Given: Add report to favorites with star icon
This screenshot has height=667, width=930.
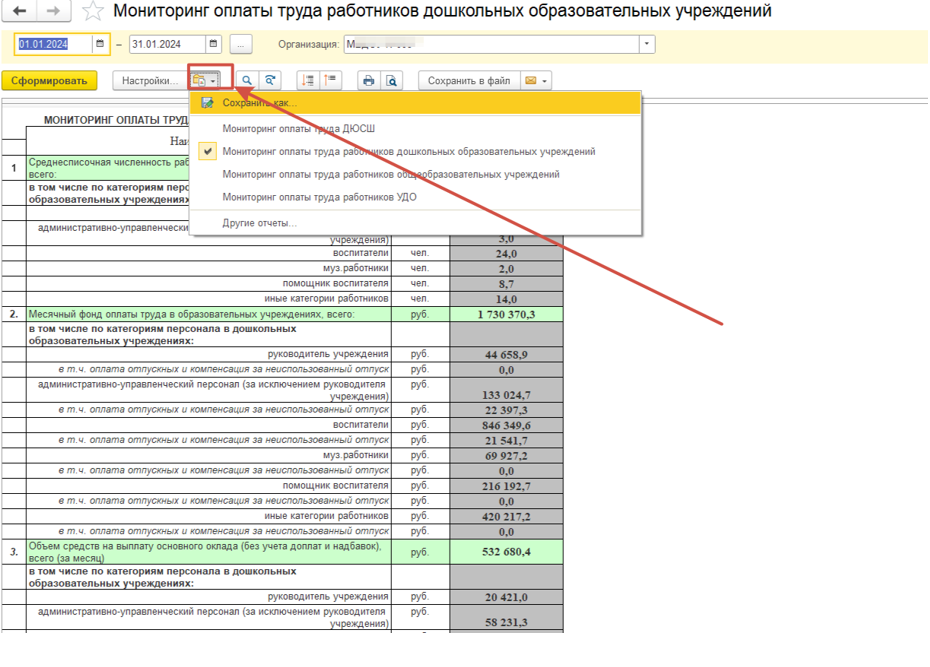Looking at the screenshot, I should tap(92, 12).
